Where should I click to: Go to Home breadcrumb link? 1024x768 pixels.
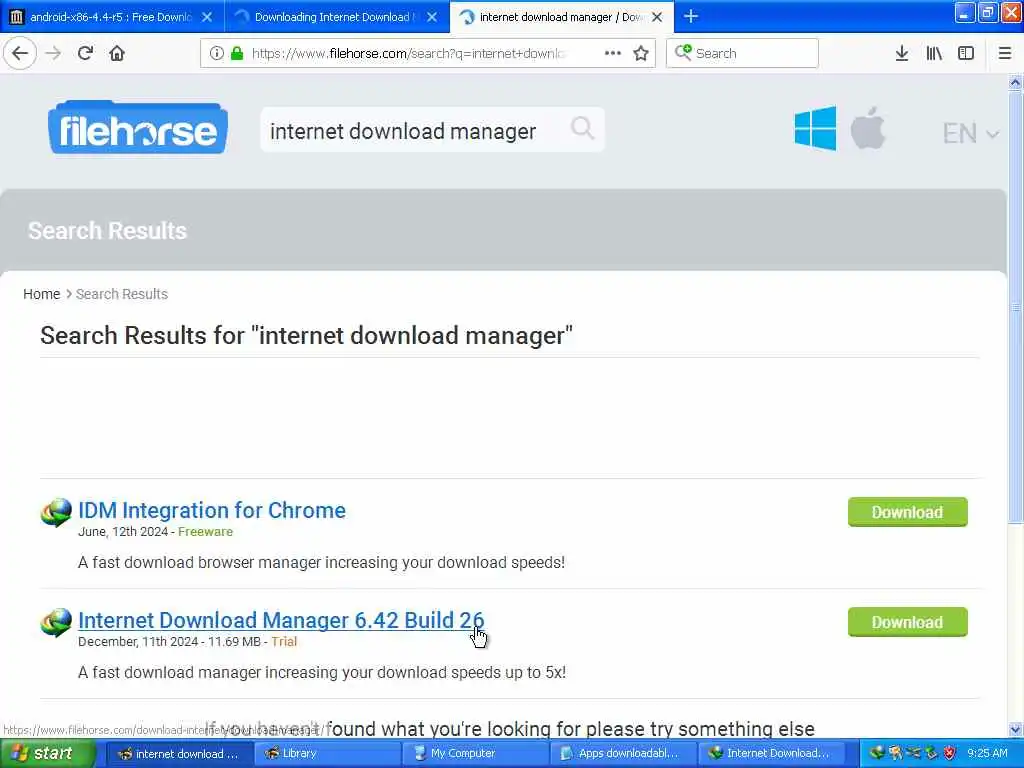click(41, 294)
